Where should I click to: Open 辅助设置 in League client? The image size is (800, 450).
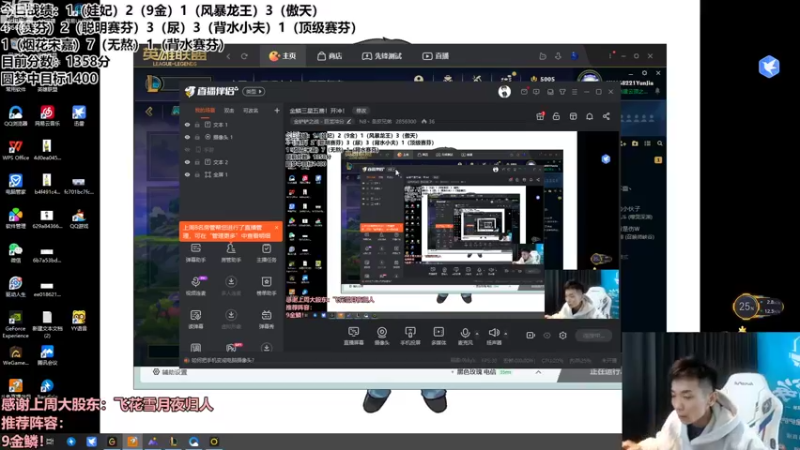[x=170, y=372]
